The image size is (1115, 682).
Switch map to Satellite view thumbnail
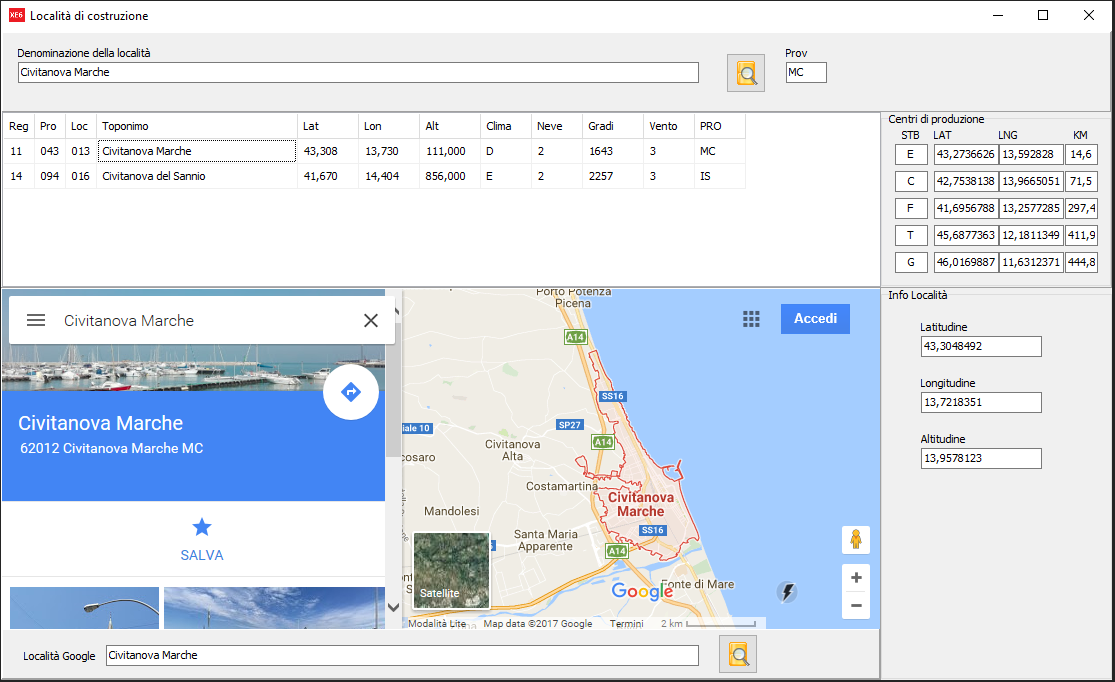451,570
